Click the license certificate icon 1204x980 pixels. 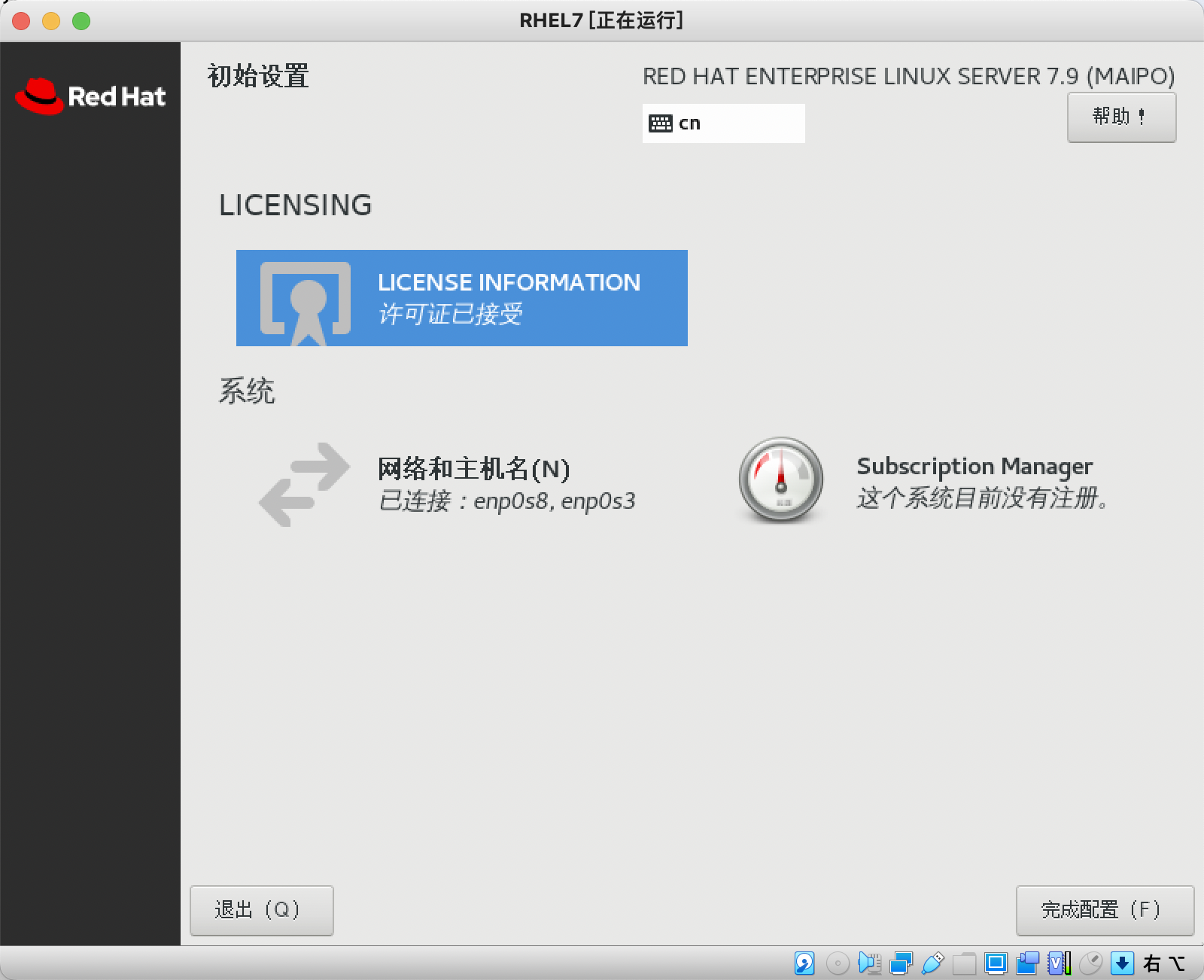click(306, 303)
